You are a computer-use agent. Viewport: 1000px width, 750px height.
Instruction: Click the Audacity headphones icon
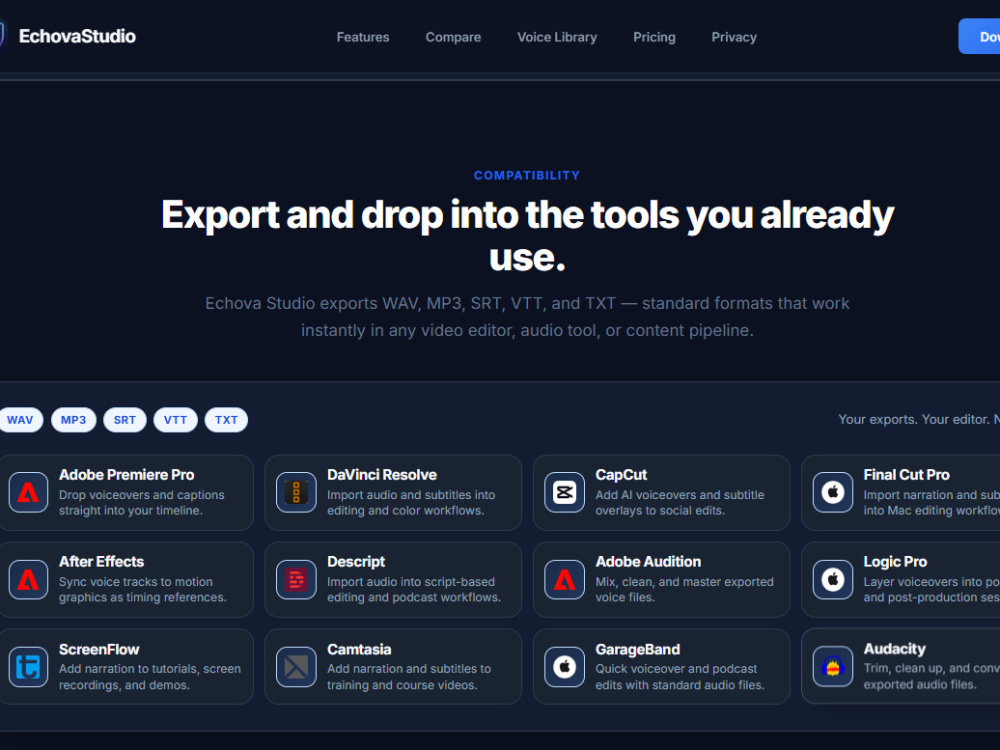click(x=832, y=666)
